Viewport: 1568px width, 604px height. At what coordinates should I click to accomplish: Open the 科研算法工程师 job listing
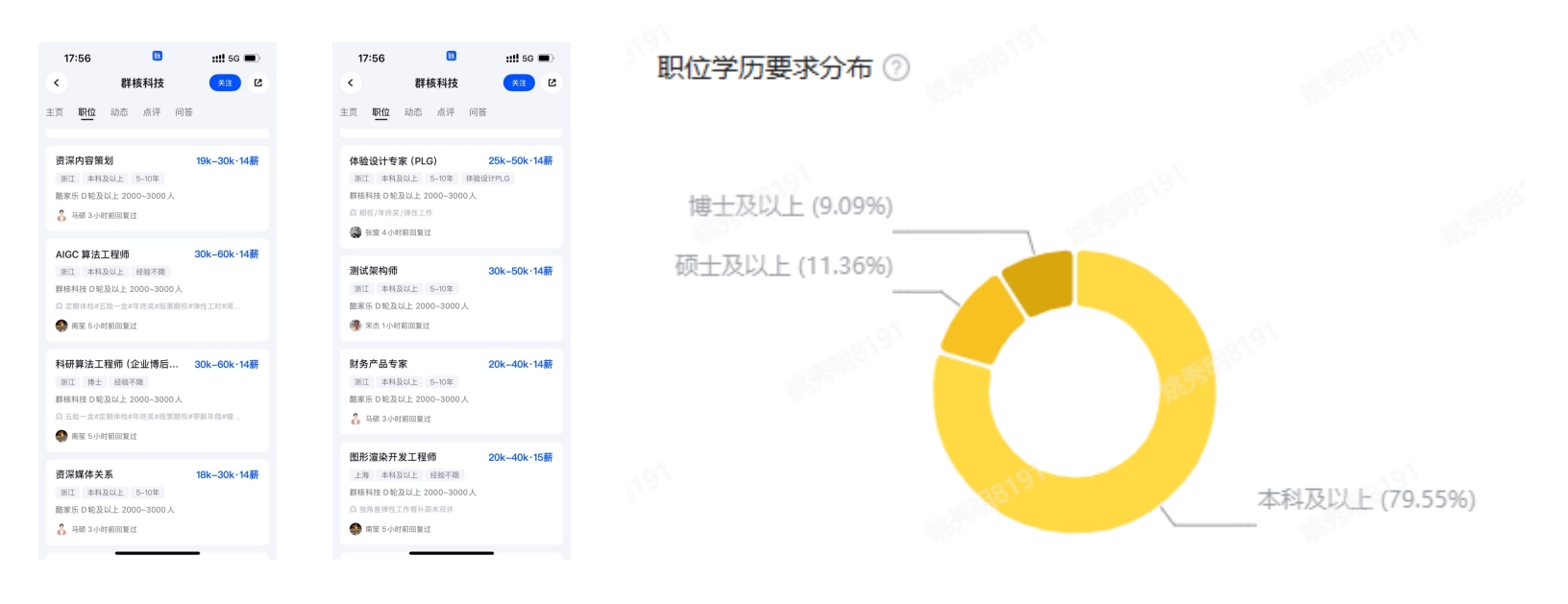click(117, 365)
